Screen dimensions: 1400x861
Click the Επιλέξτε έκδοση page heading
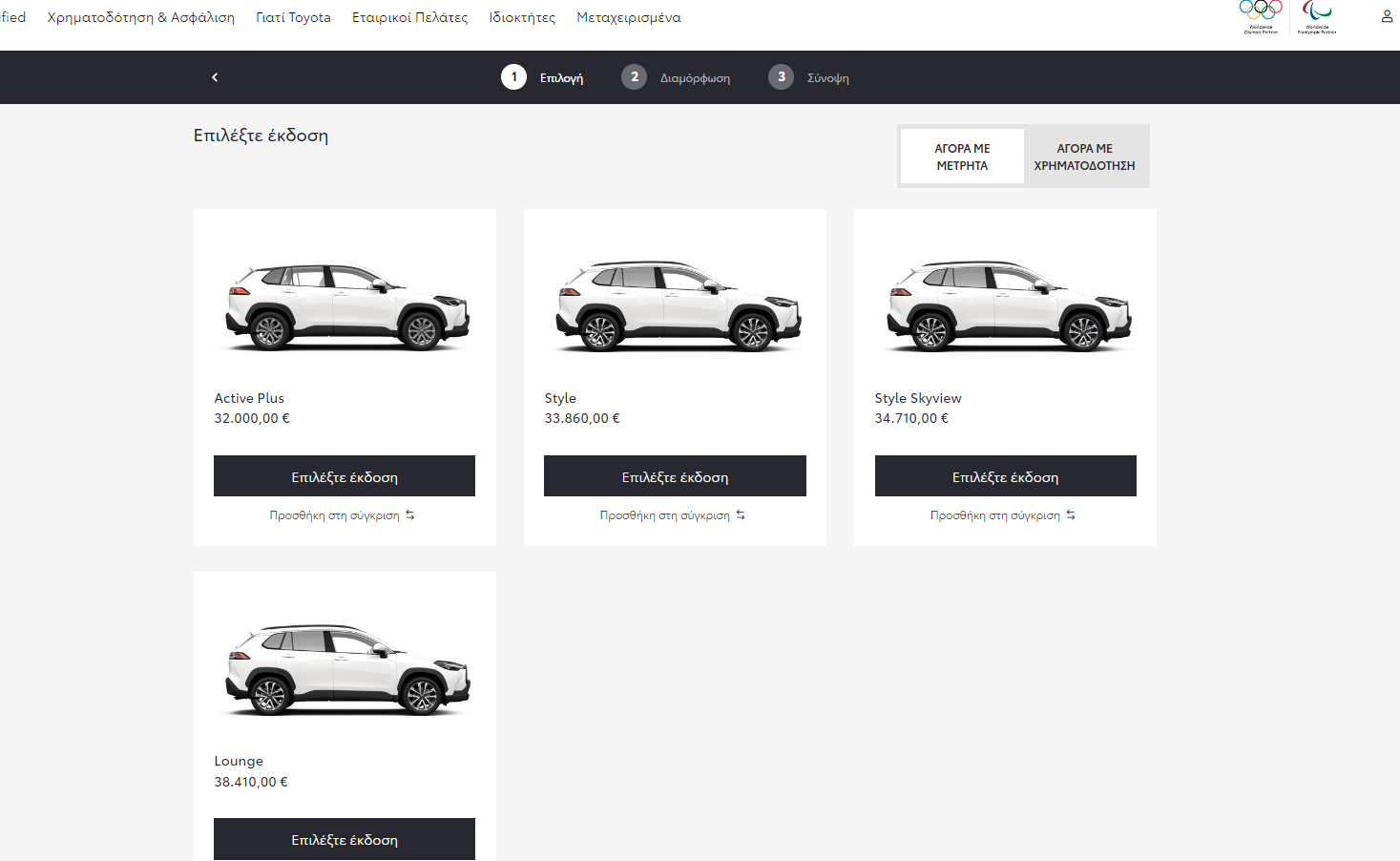261,136
